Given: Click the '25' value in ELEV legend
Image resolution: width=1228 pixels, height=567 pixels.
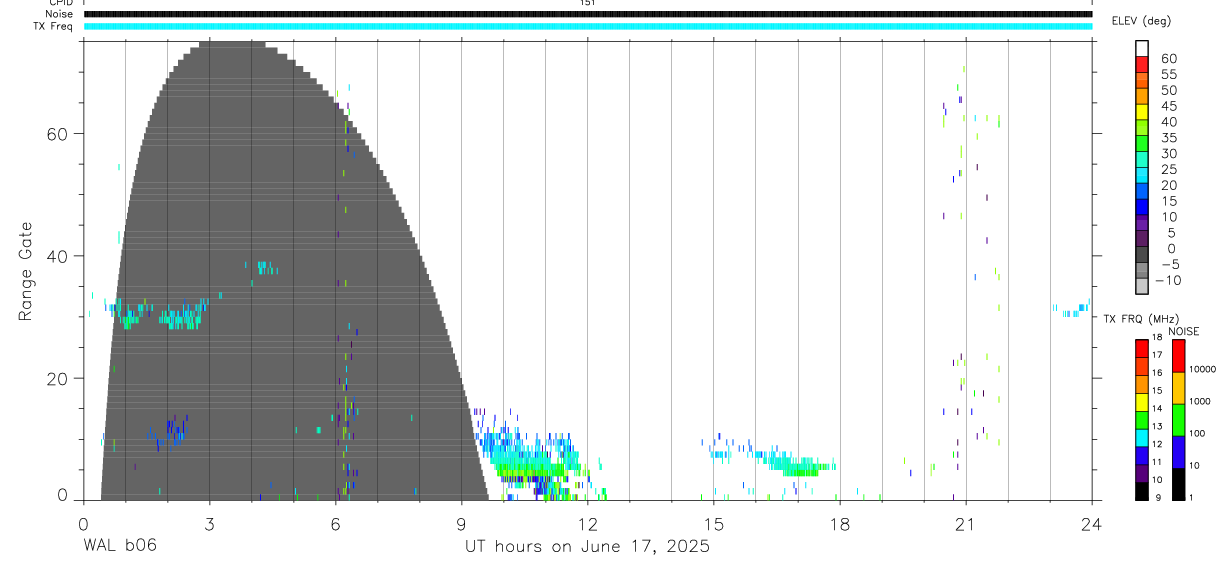Looking at the screenshot, I should click(x=1168, y=169).
